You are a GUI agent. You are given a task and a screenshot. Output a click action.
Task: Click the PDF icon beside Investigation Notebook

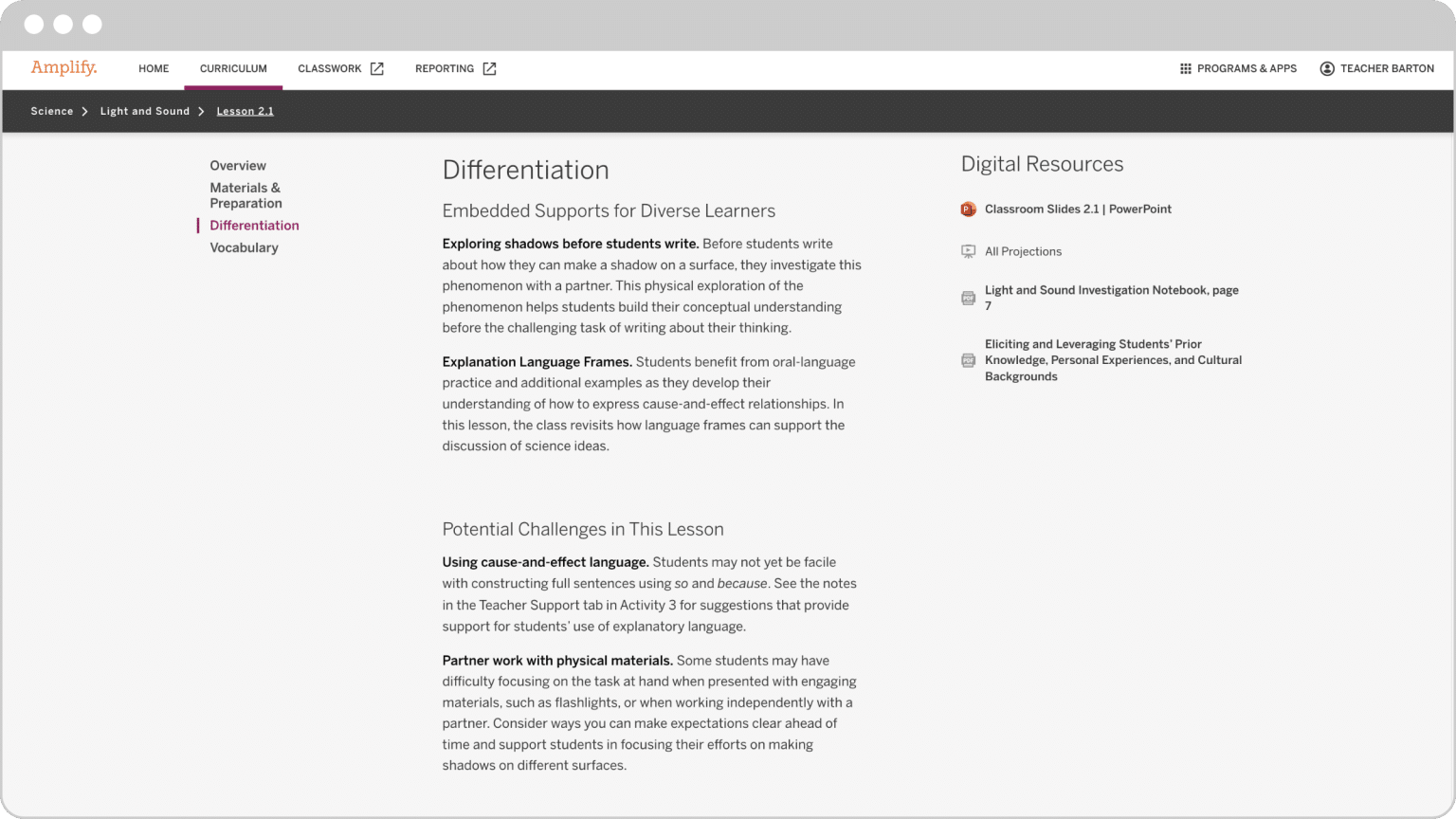(968, 298)
